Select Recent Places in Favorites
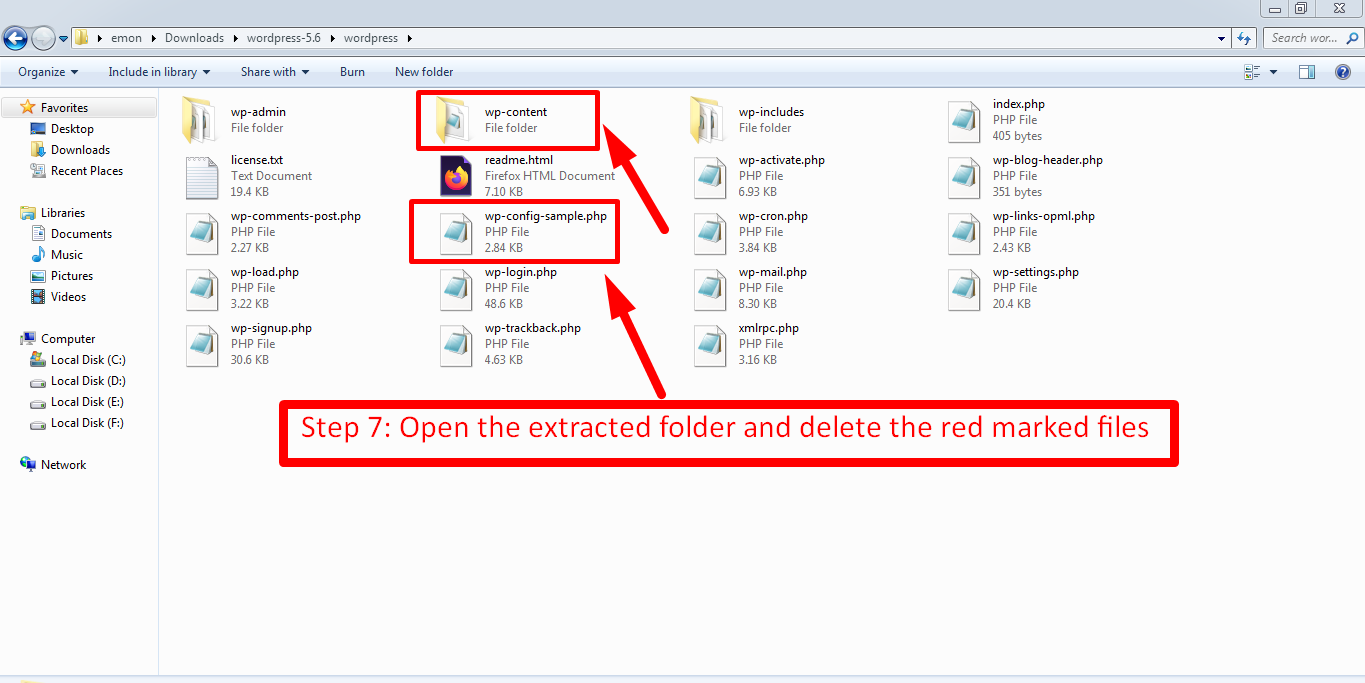The height and width of the screenshot is (683, 1365). [87, 171]
